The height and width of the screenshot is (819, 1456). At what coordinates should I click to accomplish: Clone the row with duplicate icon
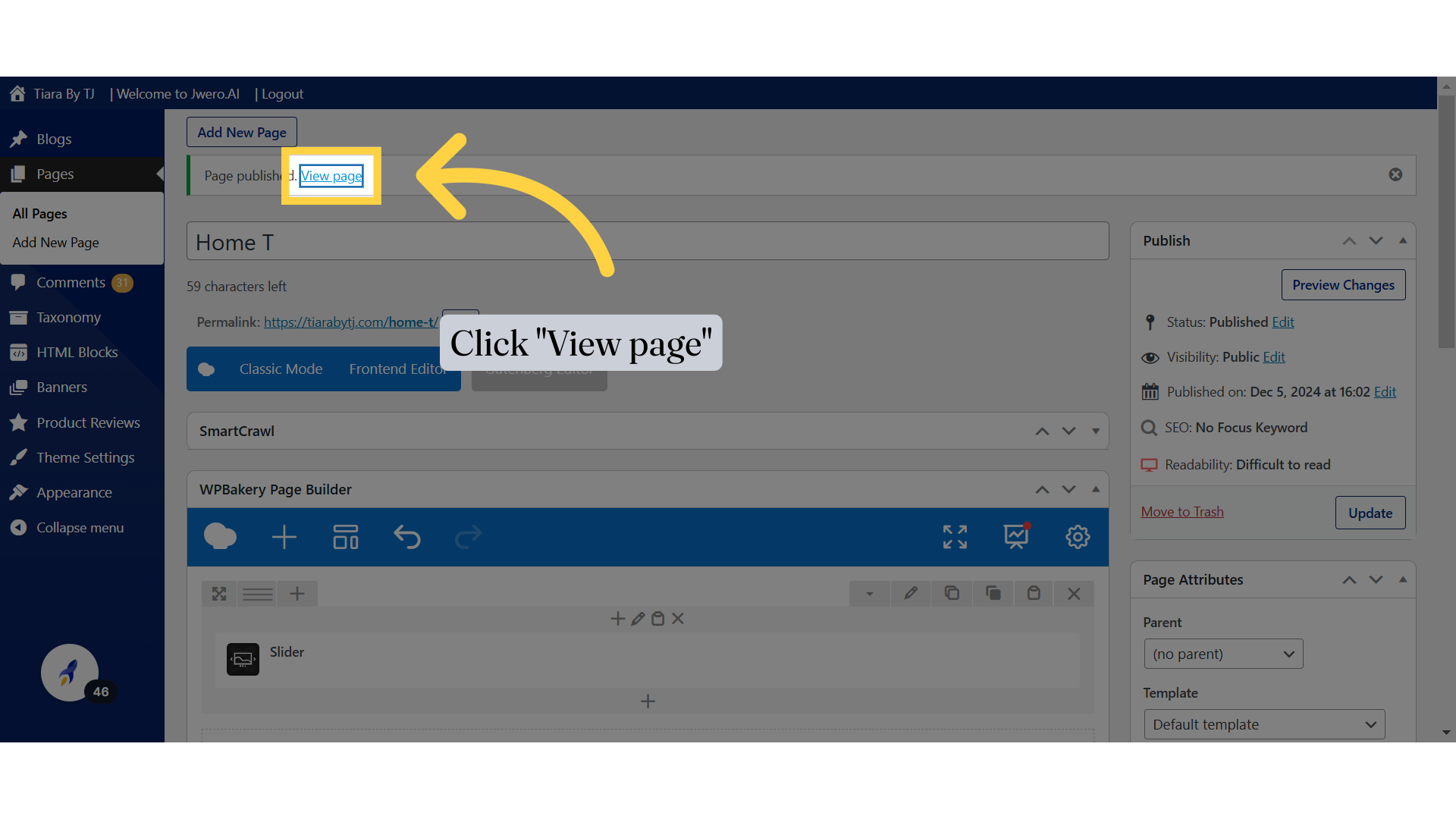pos(993,593)
